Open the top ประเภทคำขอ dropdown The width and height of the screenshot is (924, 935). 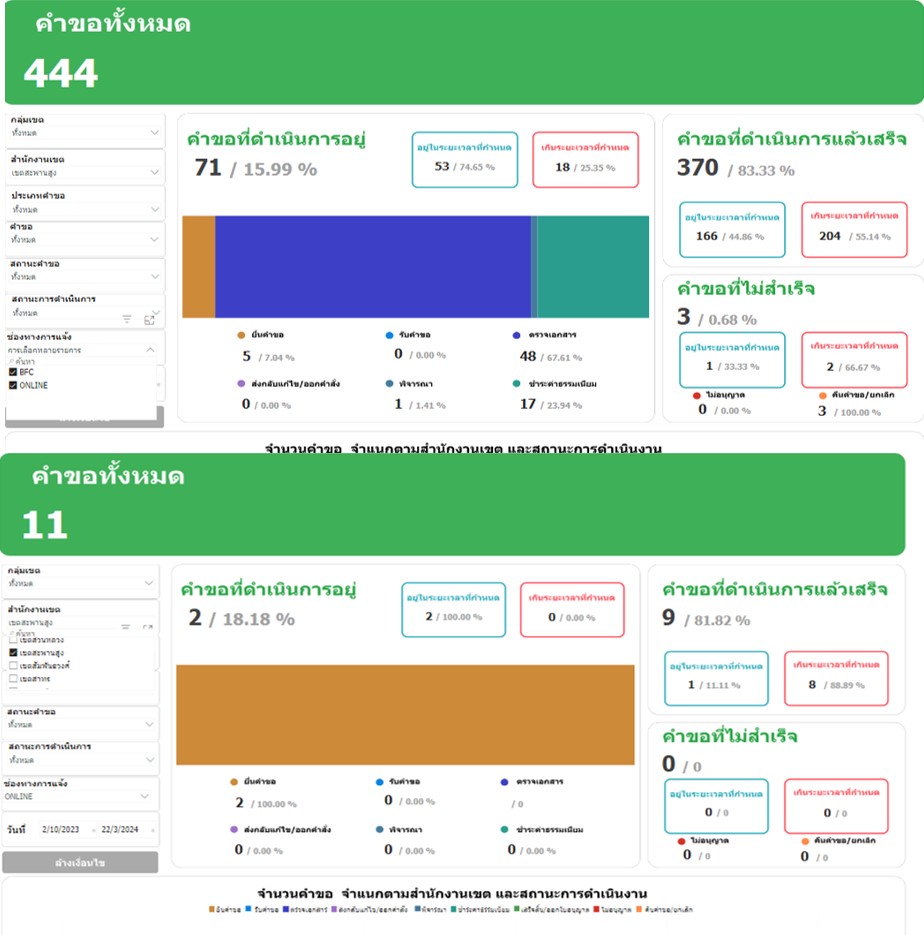[x=154, y=209]
